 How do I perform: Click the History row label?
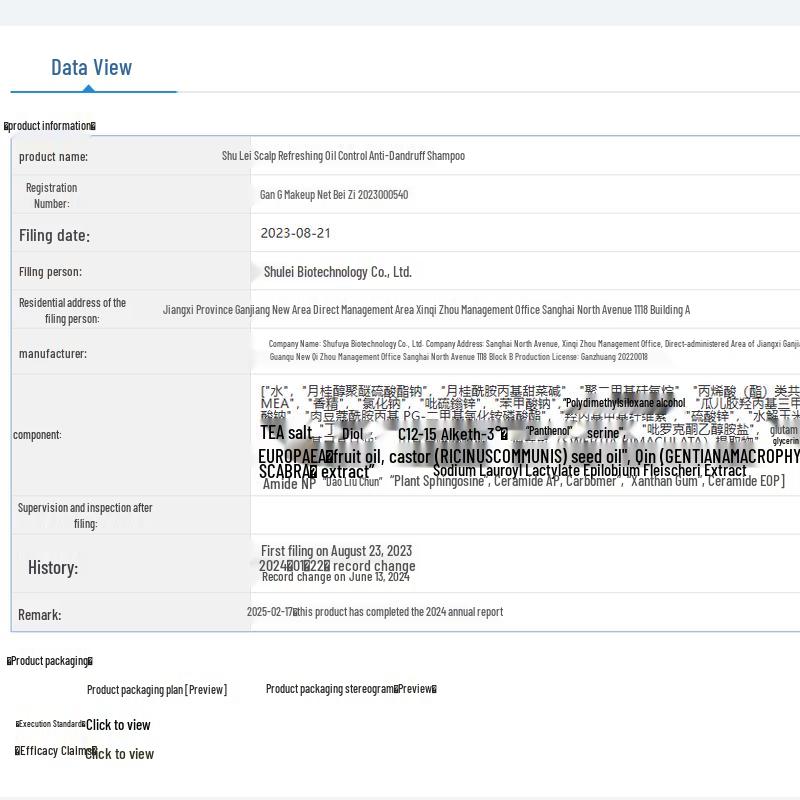click(x=53, y=567)
